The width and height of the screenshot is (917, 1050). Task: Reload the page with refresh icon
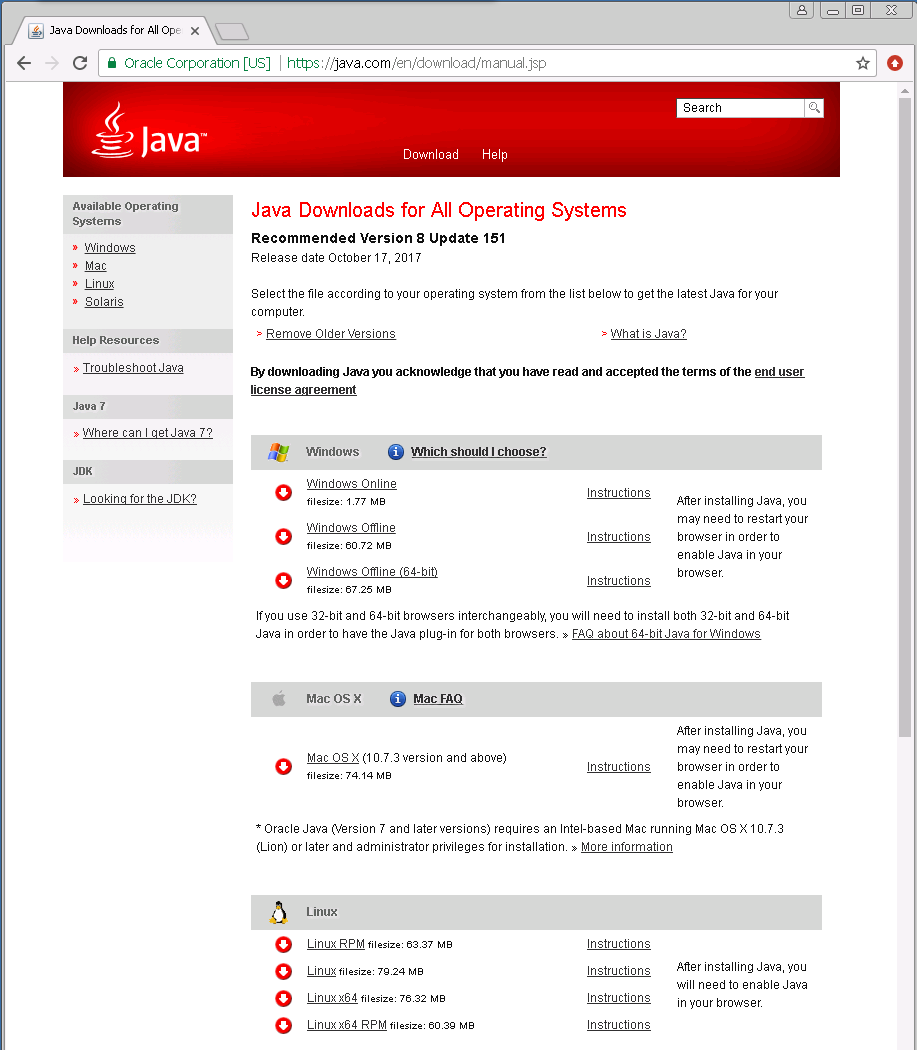click(80, 63)
